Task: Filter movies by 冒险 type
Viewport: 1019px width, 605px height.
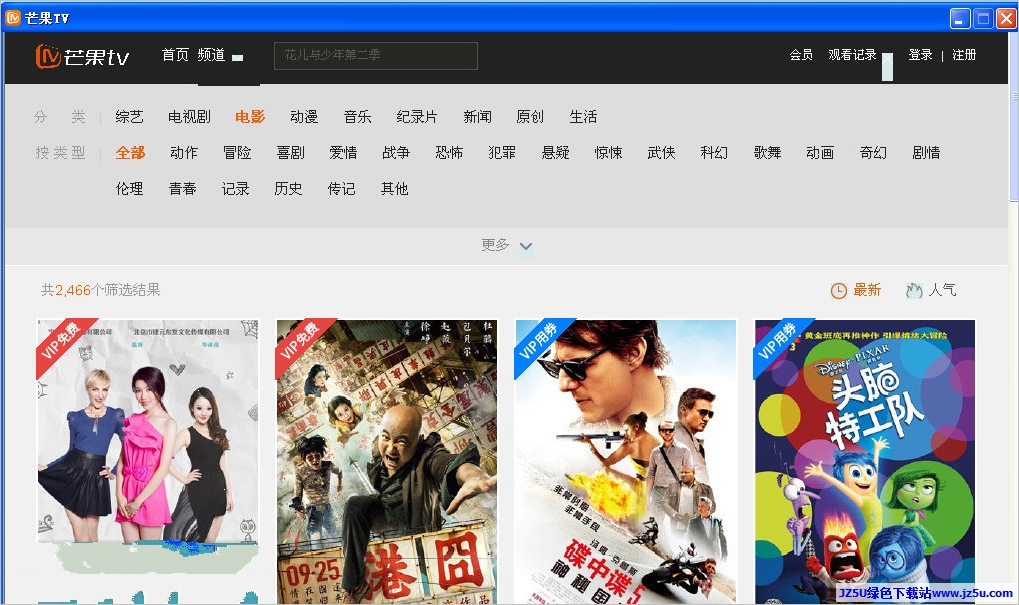Action: tap(237, 153)
